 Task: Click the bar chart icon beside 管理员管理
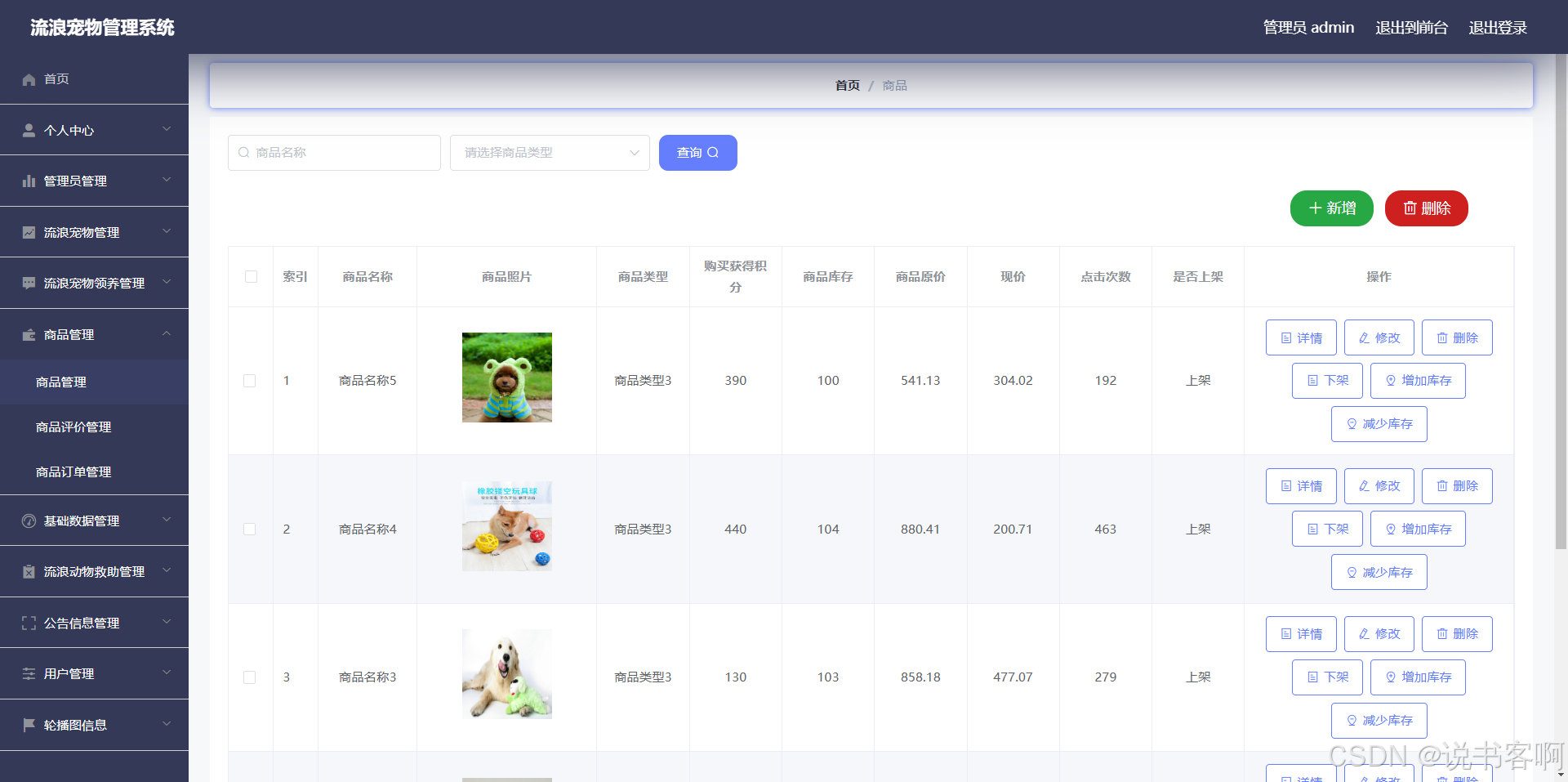[29, 181]
